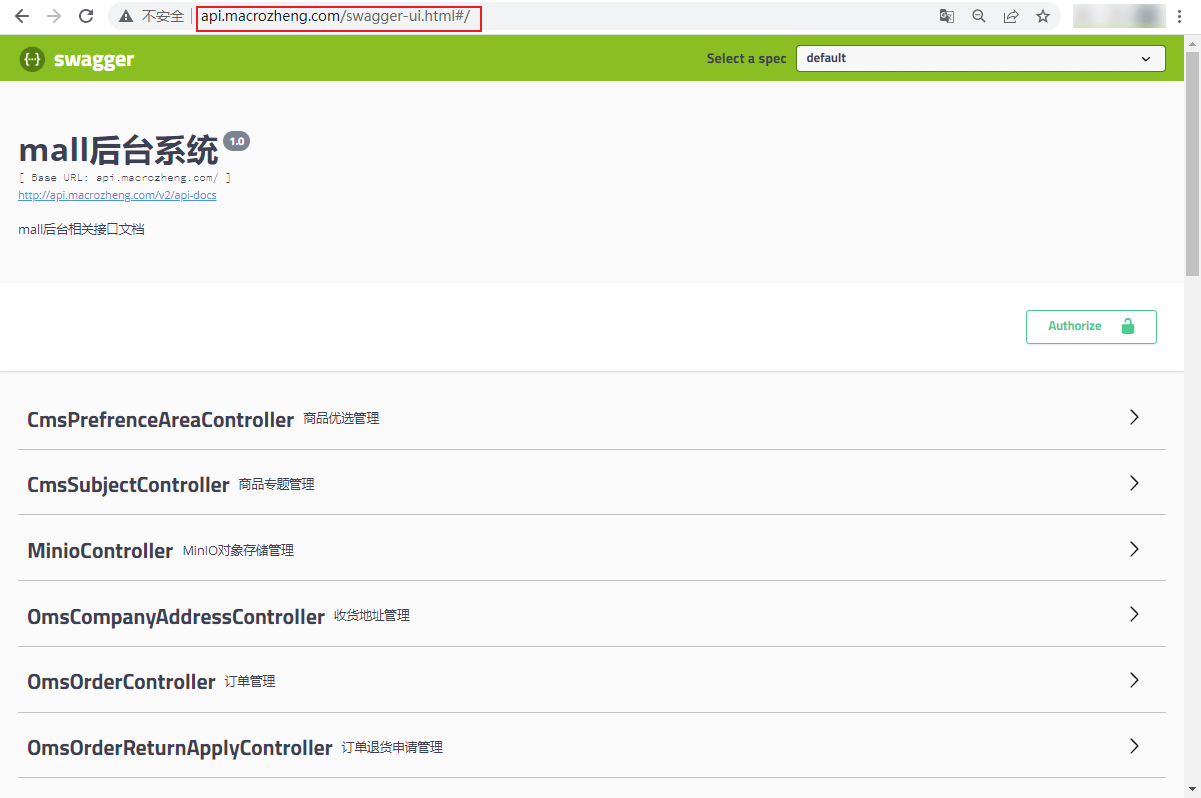Expand OmsOrderController chevron

coord(1134,680)
